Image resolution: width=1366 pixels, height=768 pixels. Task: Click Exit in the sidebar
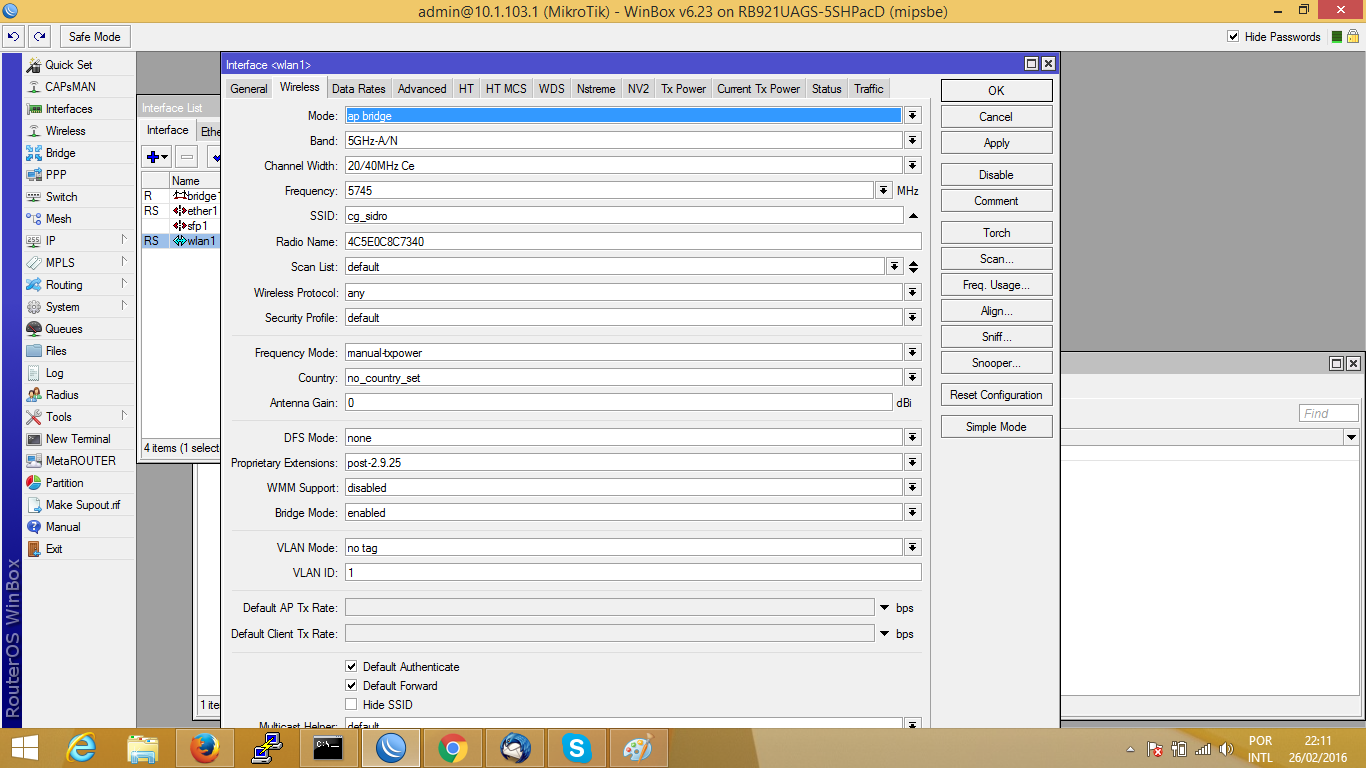[54, 549]
